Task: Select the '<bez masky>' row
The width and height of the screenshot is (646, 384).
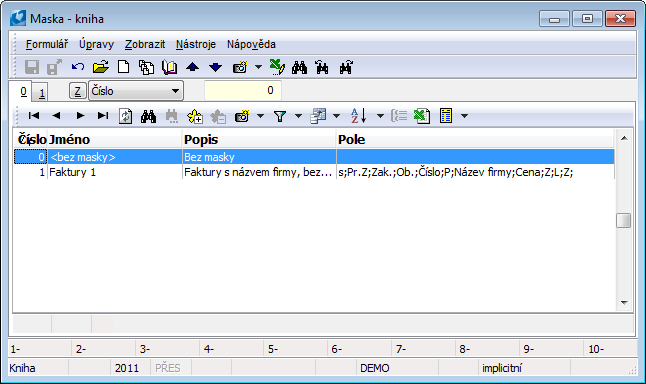Action: coord(314,157)
